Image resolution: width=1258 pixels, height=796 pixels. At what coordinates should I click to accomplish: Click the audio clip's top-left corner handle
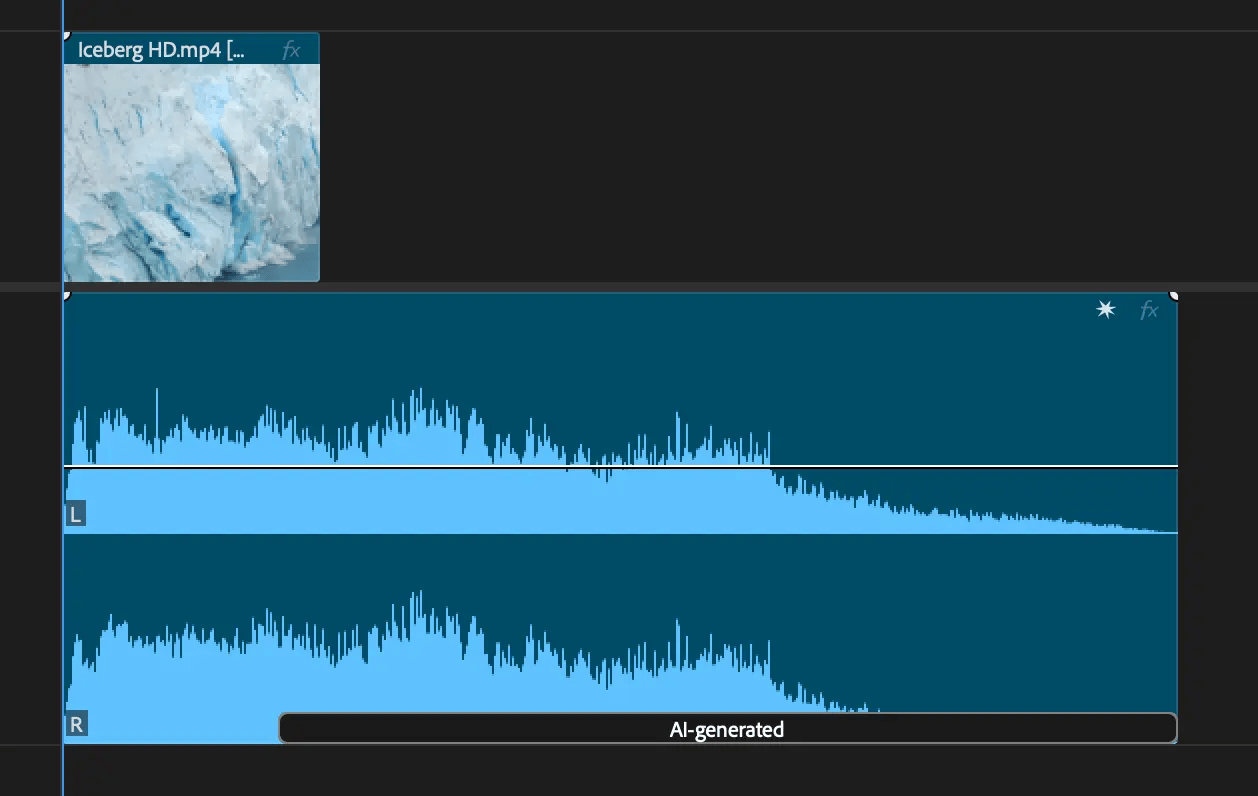[x=66, y=294]
